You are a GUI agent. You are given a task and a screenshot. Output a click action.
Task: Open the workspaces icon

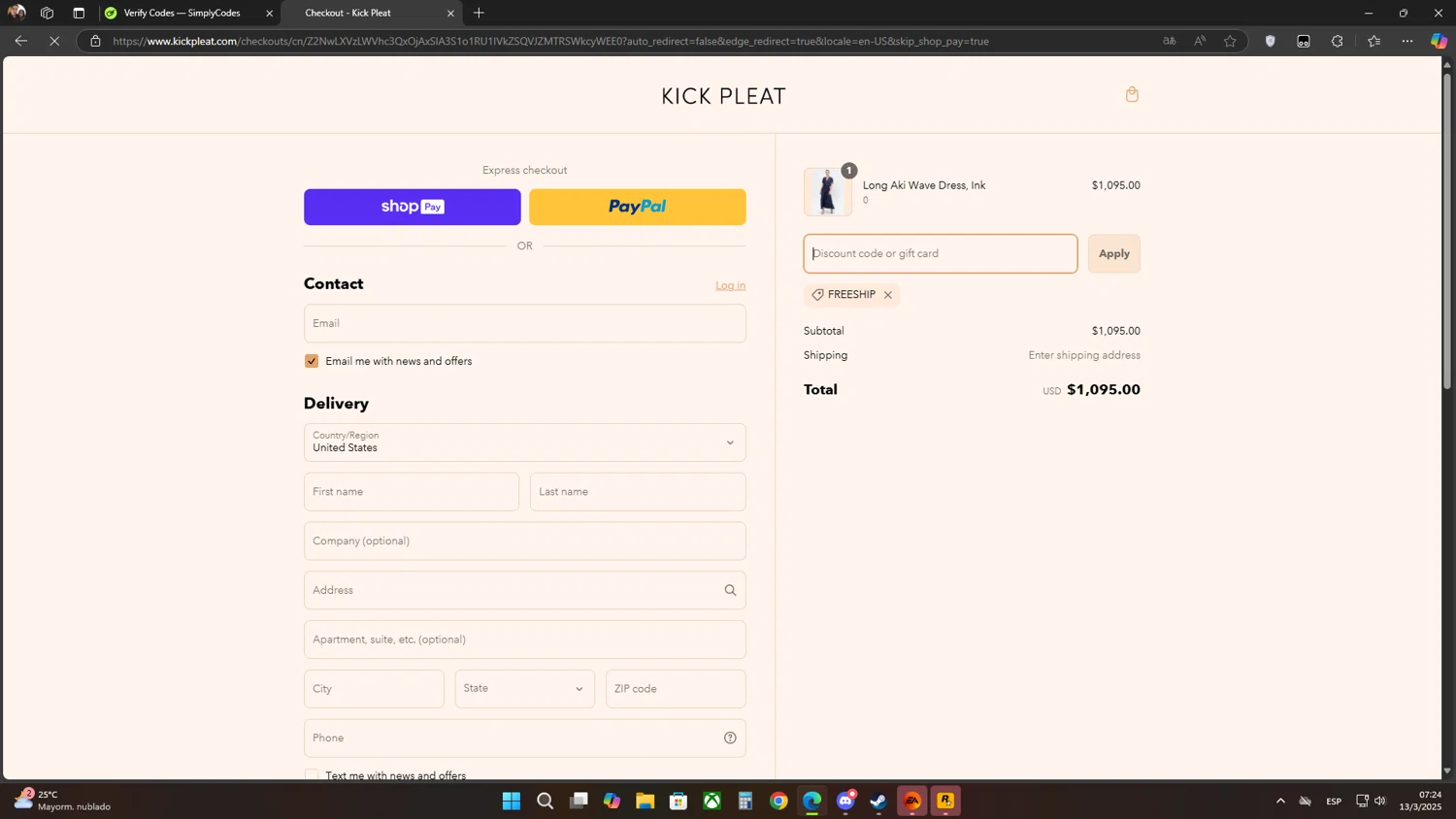point(47,13)
